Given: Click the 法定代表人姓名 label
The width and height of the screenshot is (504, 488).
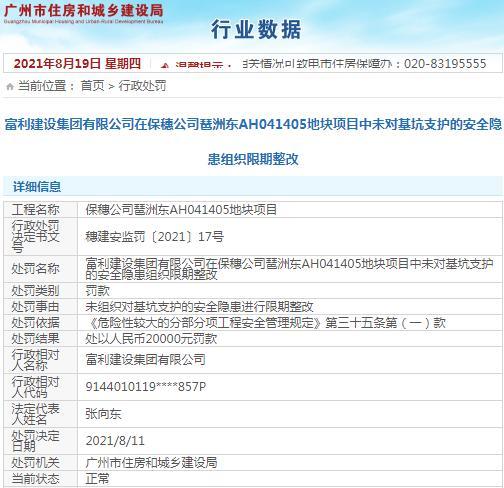Looking at the screenshot, I should click(x=36, y=414).
